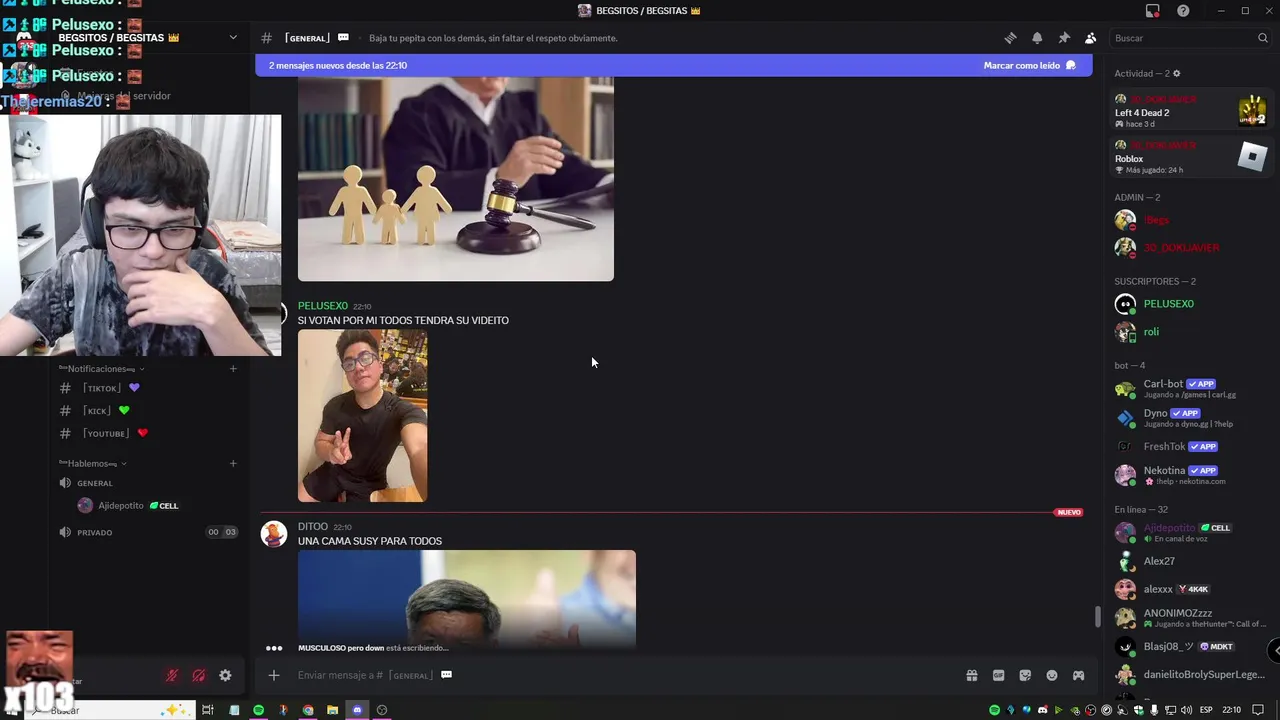Open Ajidepotito user in voice channel
The height and width of the screenshot is (720, 1280).
click(x=127, y=506)
